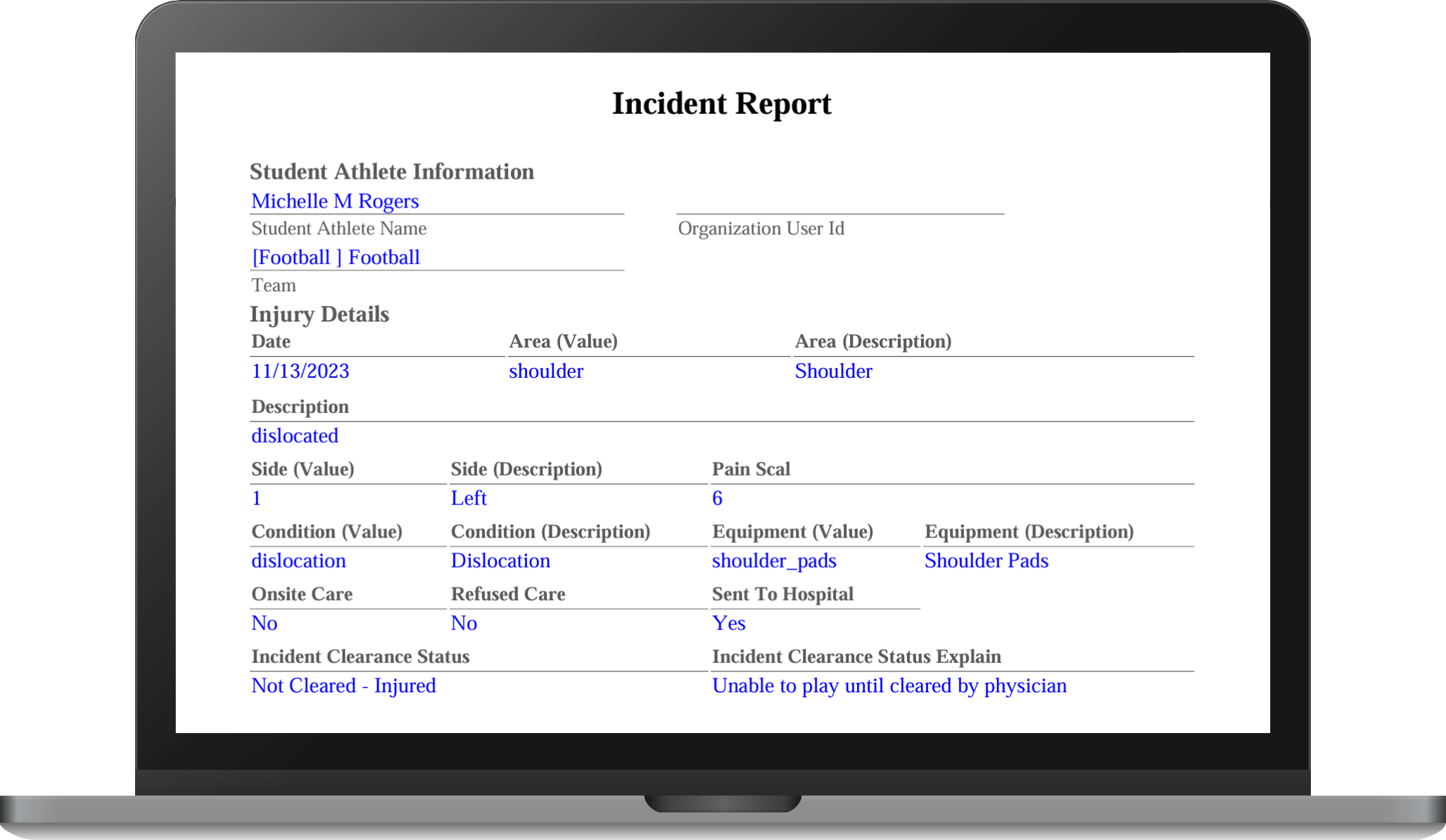Click the Condition (Description) header

point(550,532)
